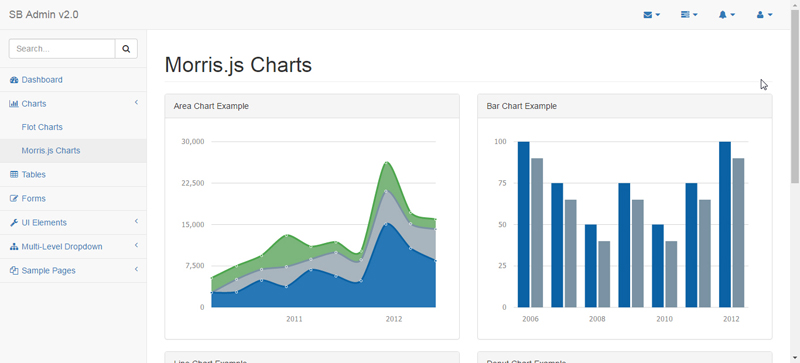Click the magnifier search button

click(x=127, y=49)
